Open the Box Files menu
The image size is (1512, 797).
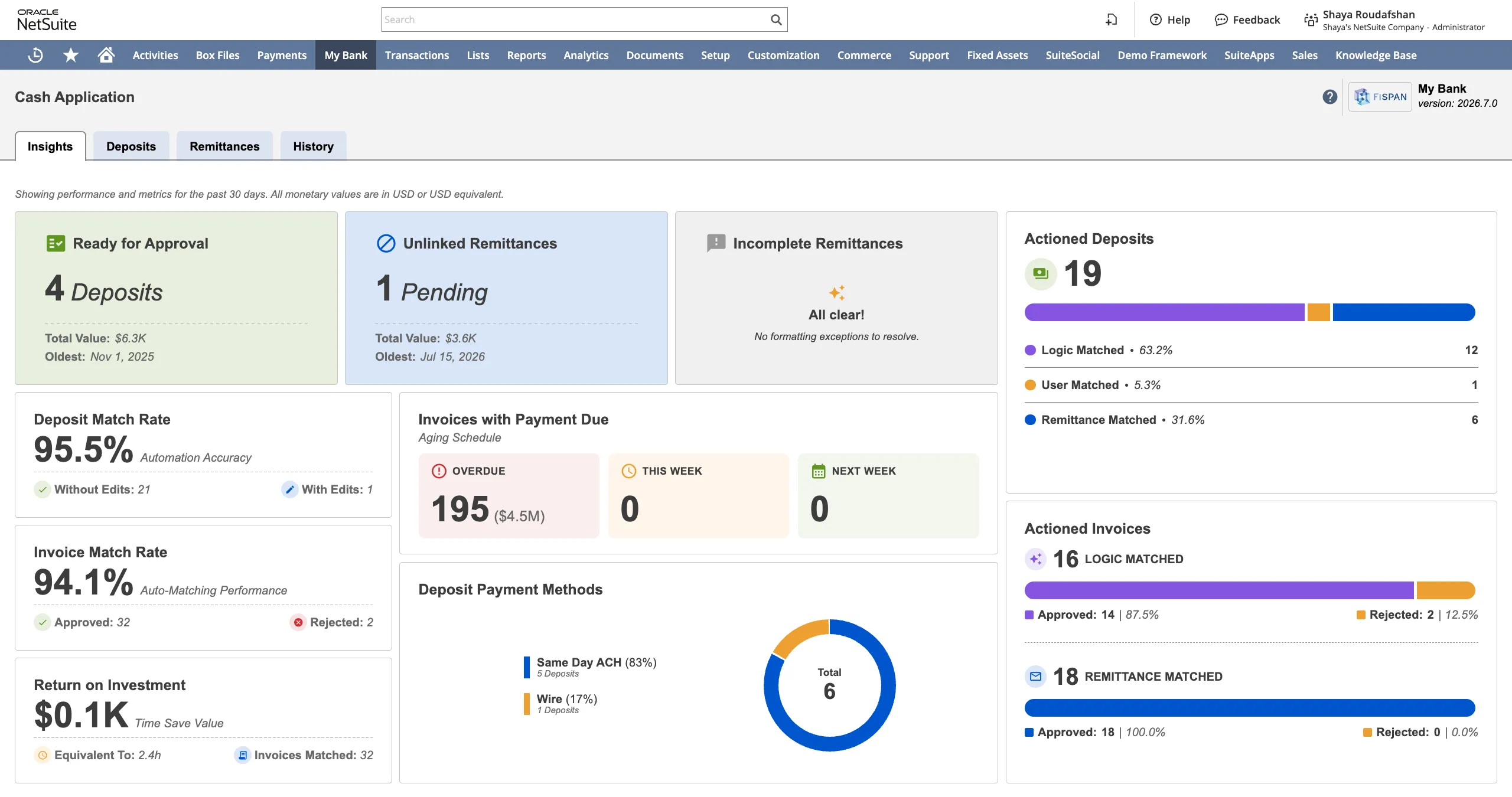tap(217, 55)
